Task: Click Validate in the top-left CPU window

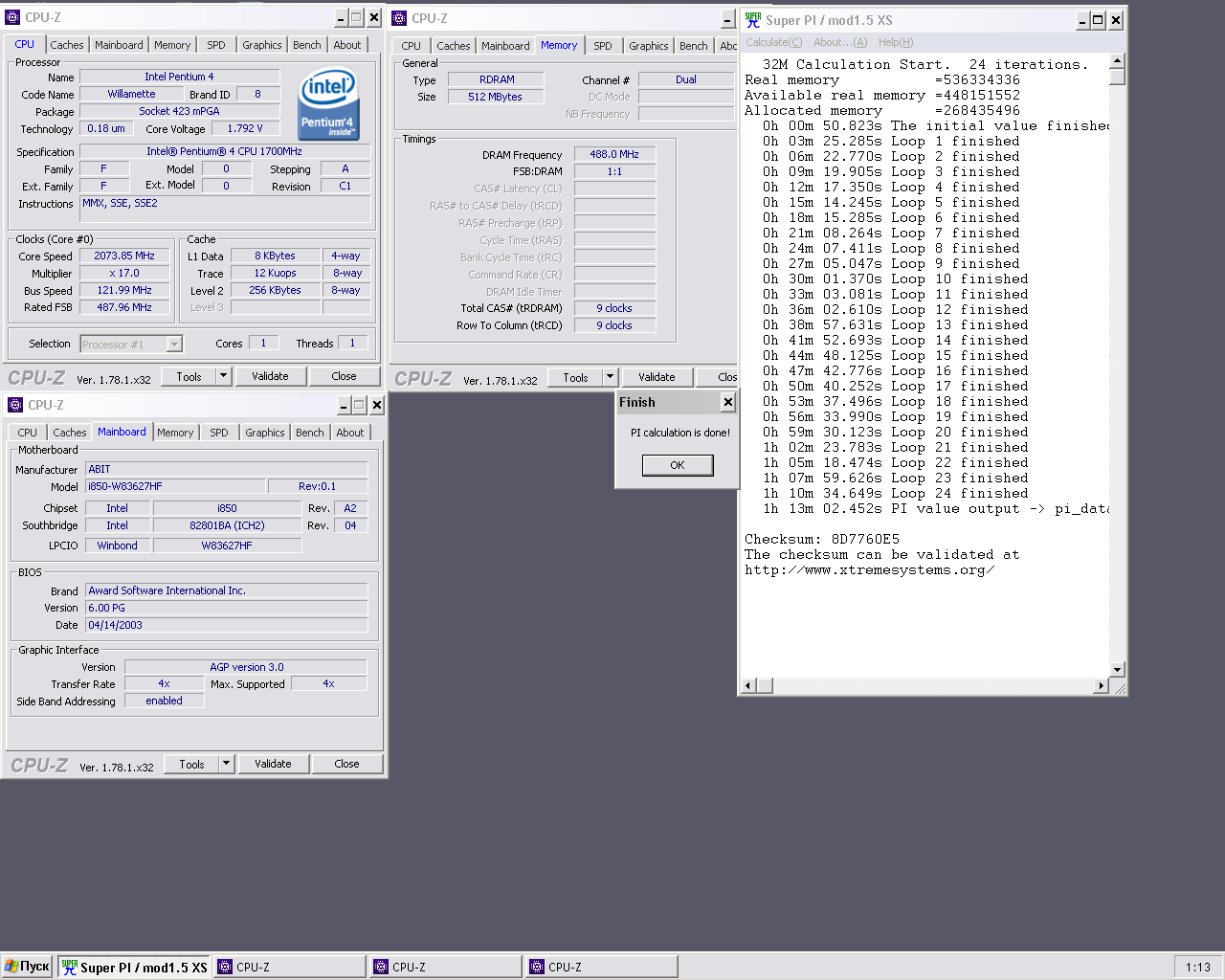Action: tap(270, 376)
